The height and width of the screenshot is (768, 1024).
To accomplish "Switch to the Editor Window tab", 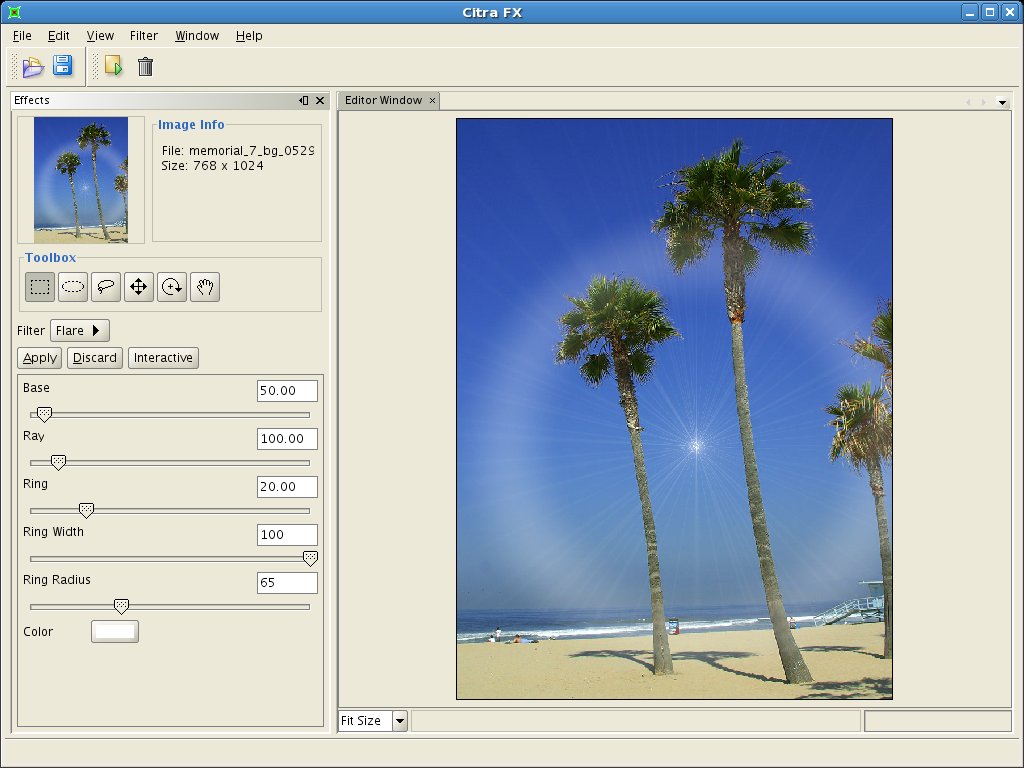I will point(384,101).
